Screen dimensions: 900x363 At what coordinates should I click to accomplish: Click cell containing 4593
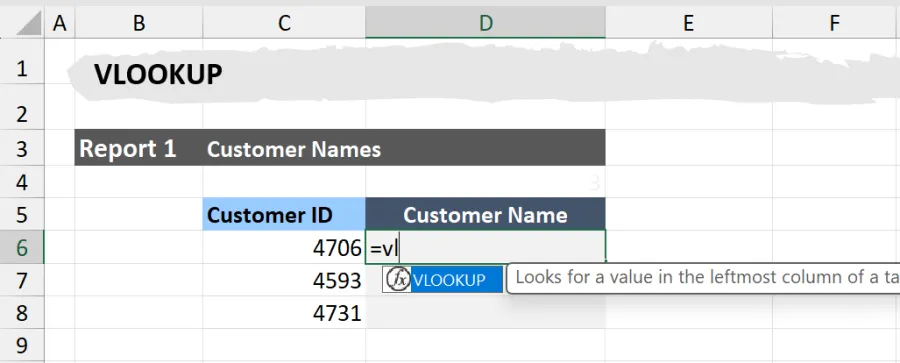point(284,280)
